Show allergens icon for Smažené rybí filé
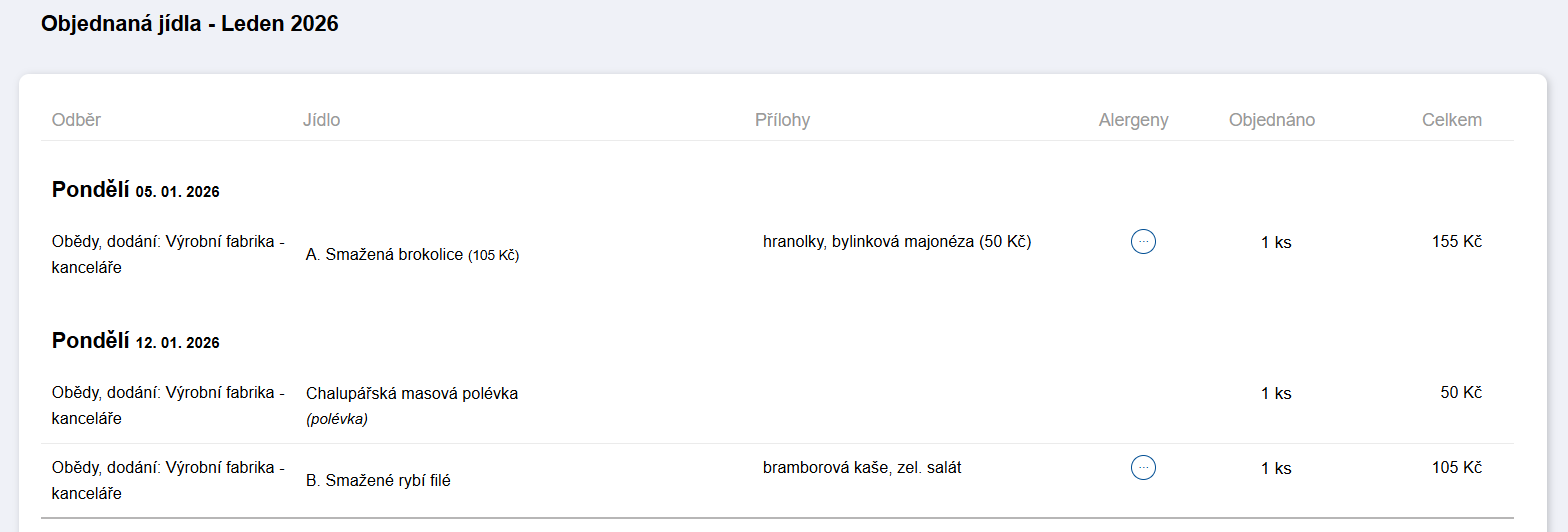Viewport: 1568px width, 532px height. [x=1143, y=467]
